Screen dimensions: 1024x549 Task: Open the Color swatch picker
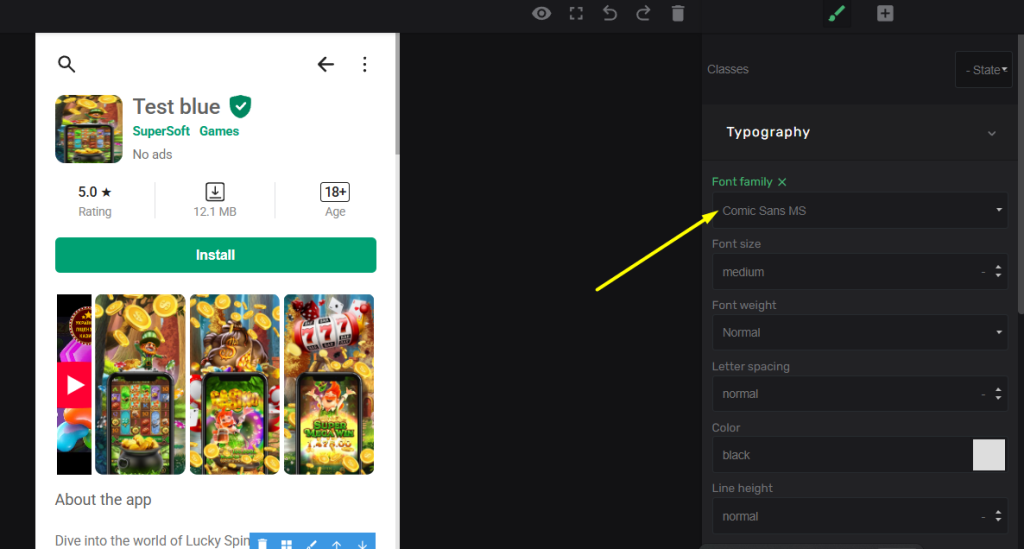point(988,455)
